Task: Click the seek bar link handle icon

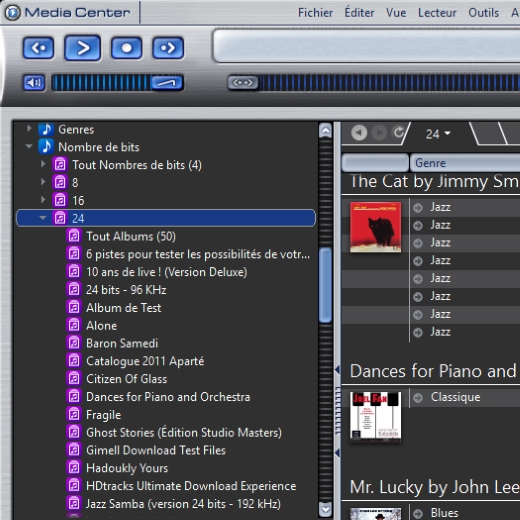Action: (243, 82)
